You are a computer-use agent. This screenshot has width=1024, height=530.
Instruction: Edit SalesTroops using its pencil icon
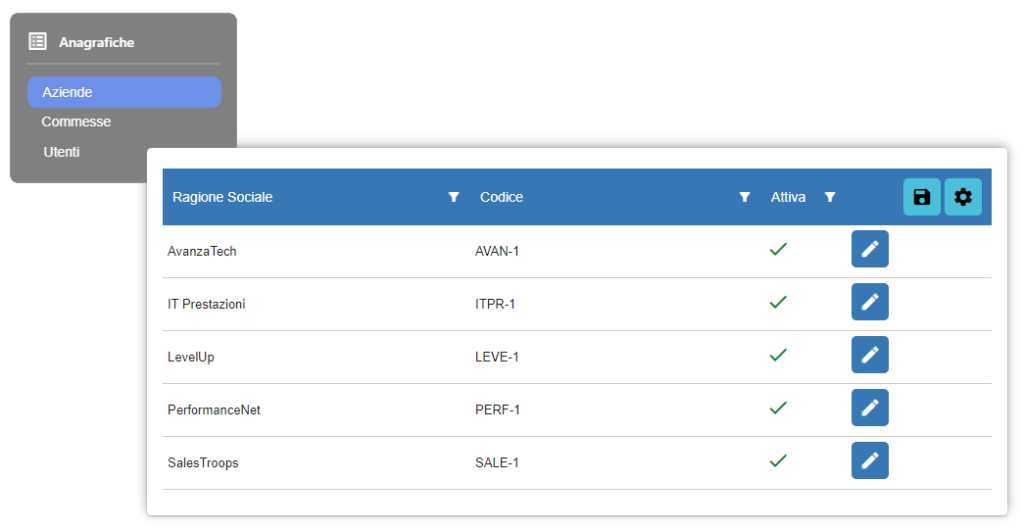click(870, 460)
